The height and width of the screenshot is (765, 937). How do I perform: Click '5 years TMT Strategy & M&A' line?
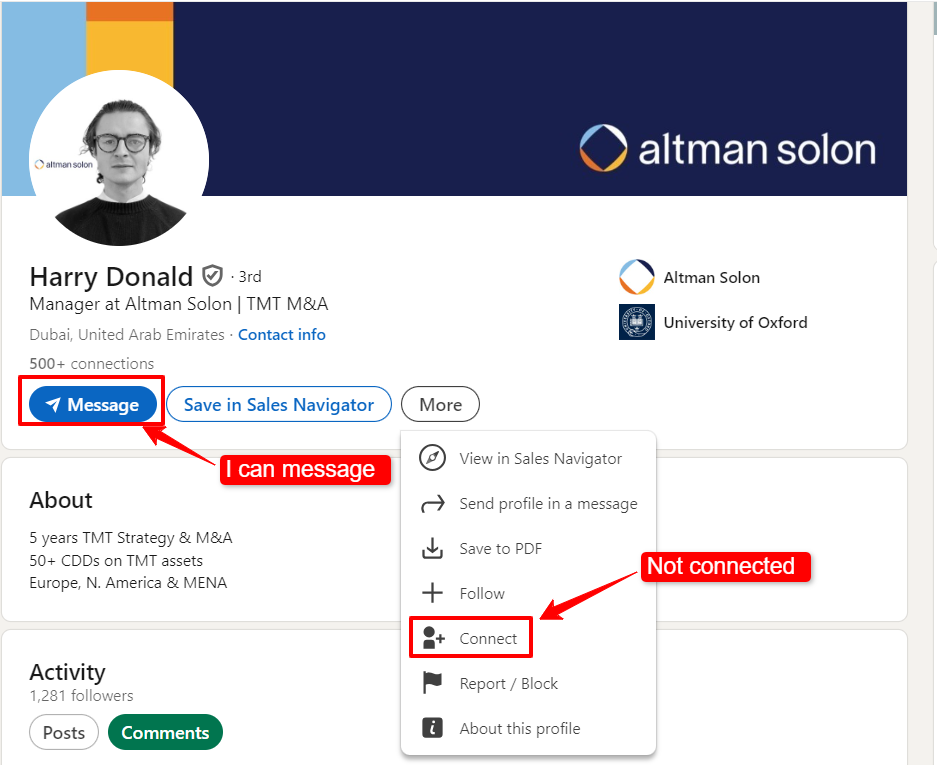click(x=131, y=538)
